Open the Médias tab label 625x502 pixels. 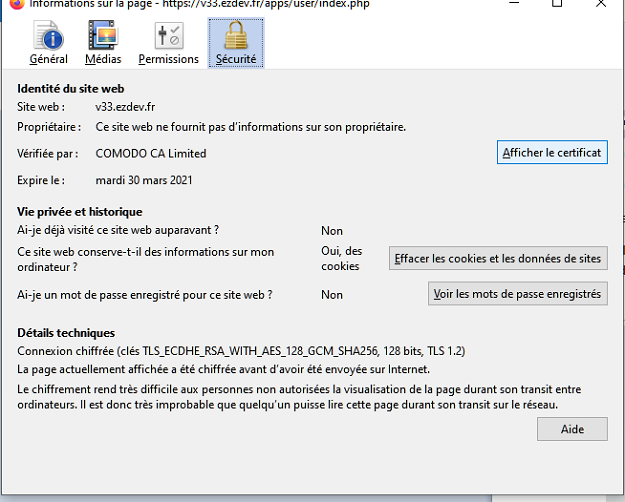coord(103,59)
